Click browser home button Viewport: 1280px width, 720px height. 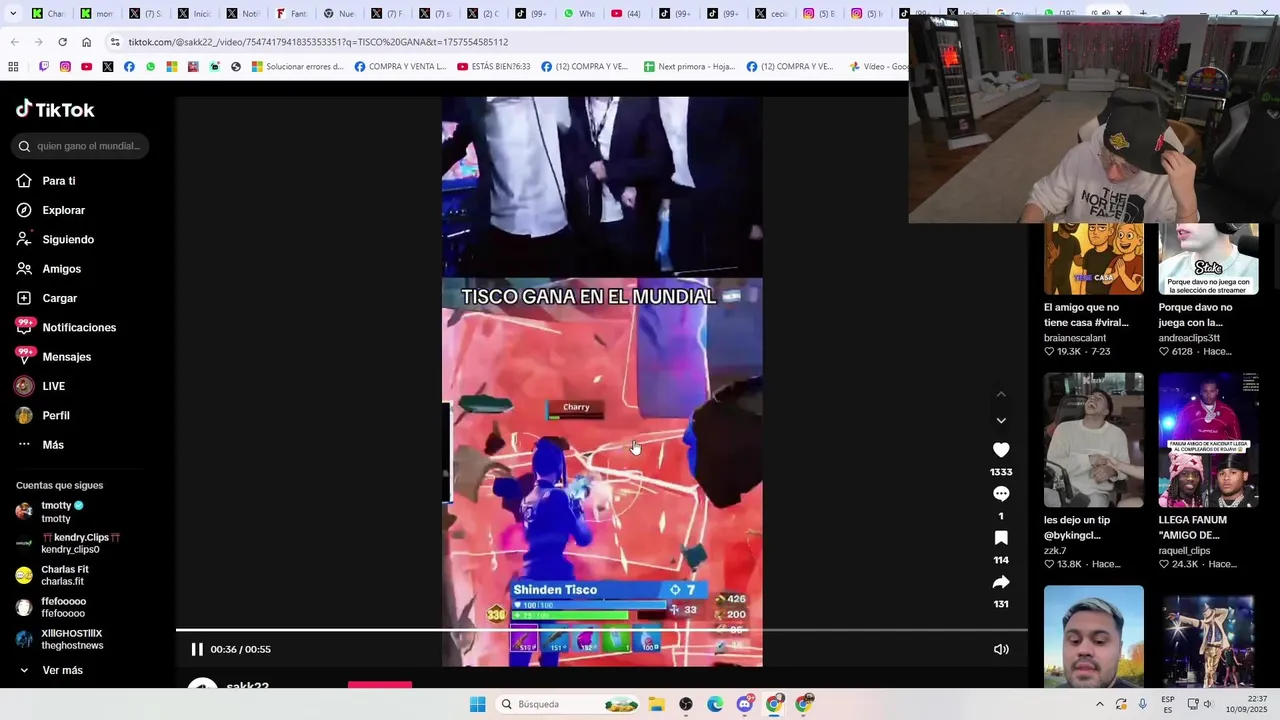click(x=86, y=42)
